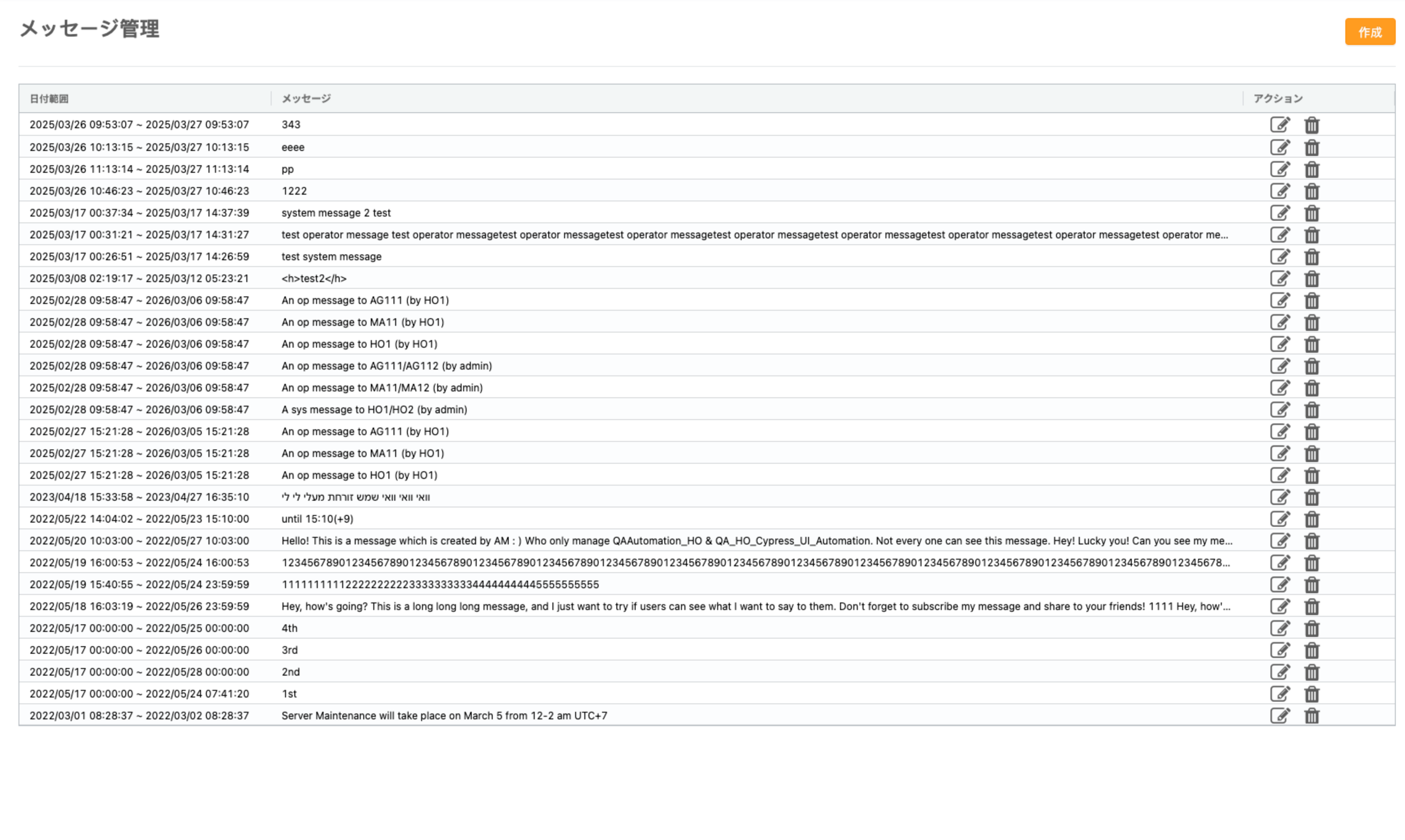Delete the 'test system message' row
This screenshot has height=840, width=1405.
(1311, 257)
